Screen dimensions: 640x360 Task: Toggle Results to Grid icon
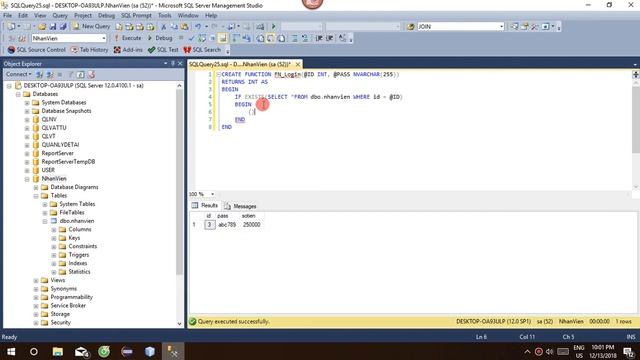pos(271,38)
